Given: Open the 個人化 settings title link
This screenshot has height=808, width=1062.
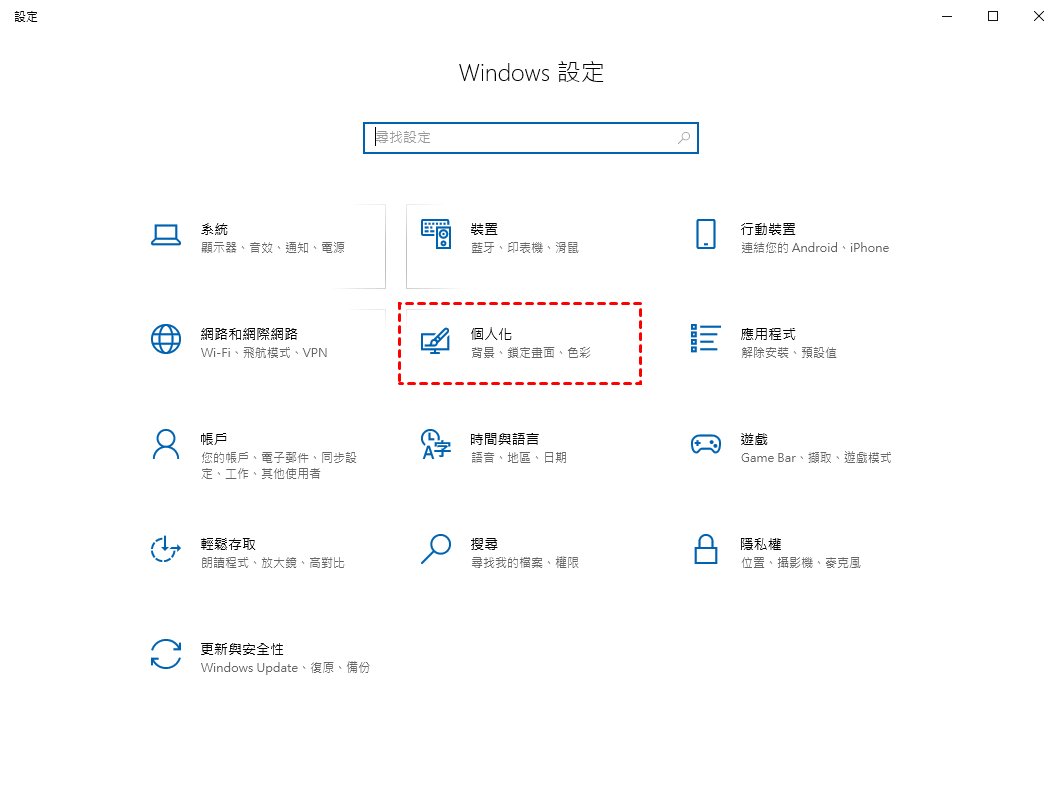Looking at the screenshot, I should coord(491,334).
